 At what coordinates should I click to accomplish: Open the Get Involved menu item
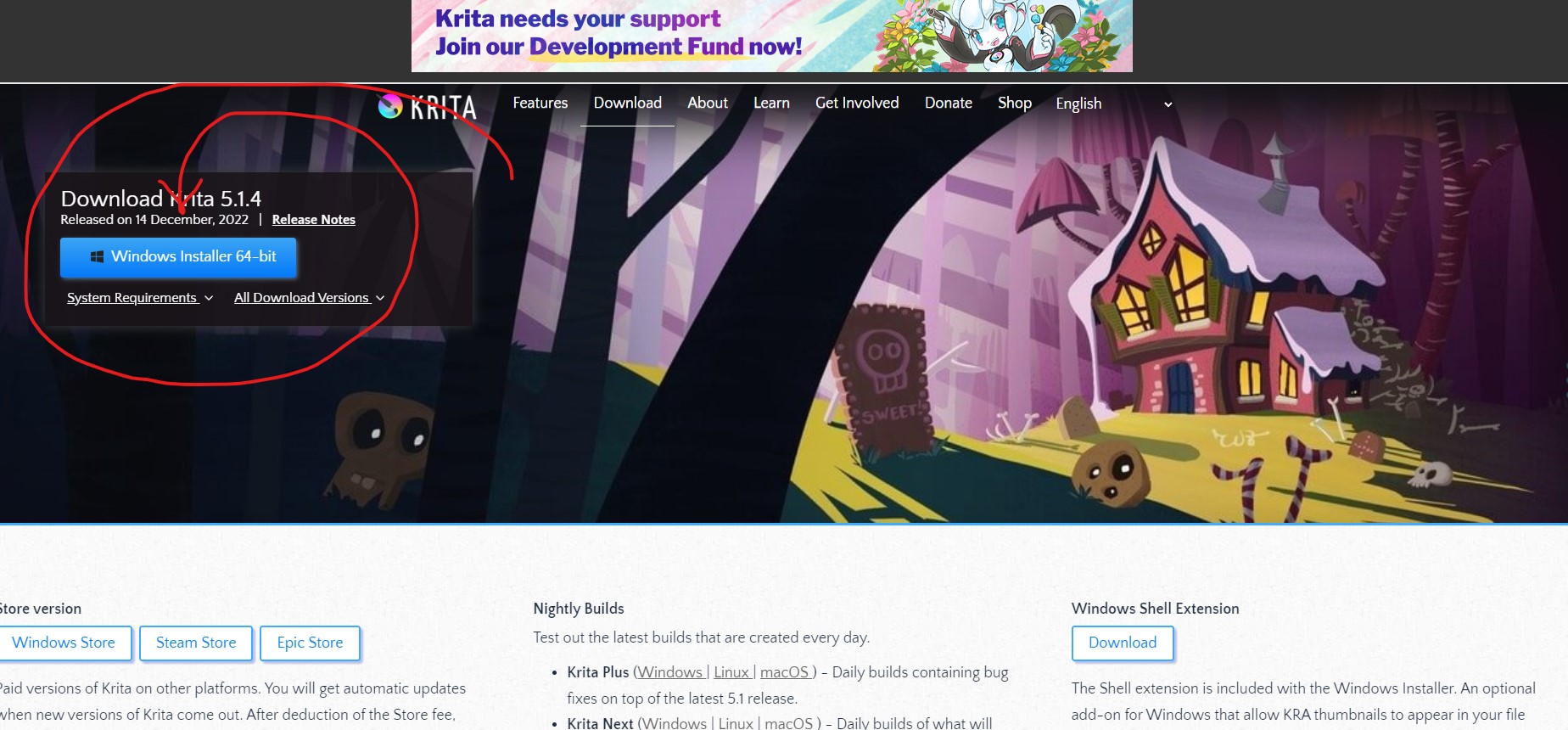click(x=857, y=103)
